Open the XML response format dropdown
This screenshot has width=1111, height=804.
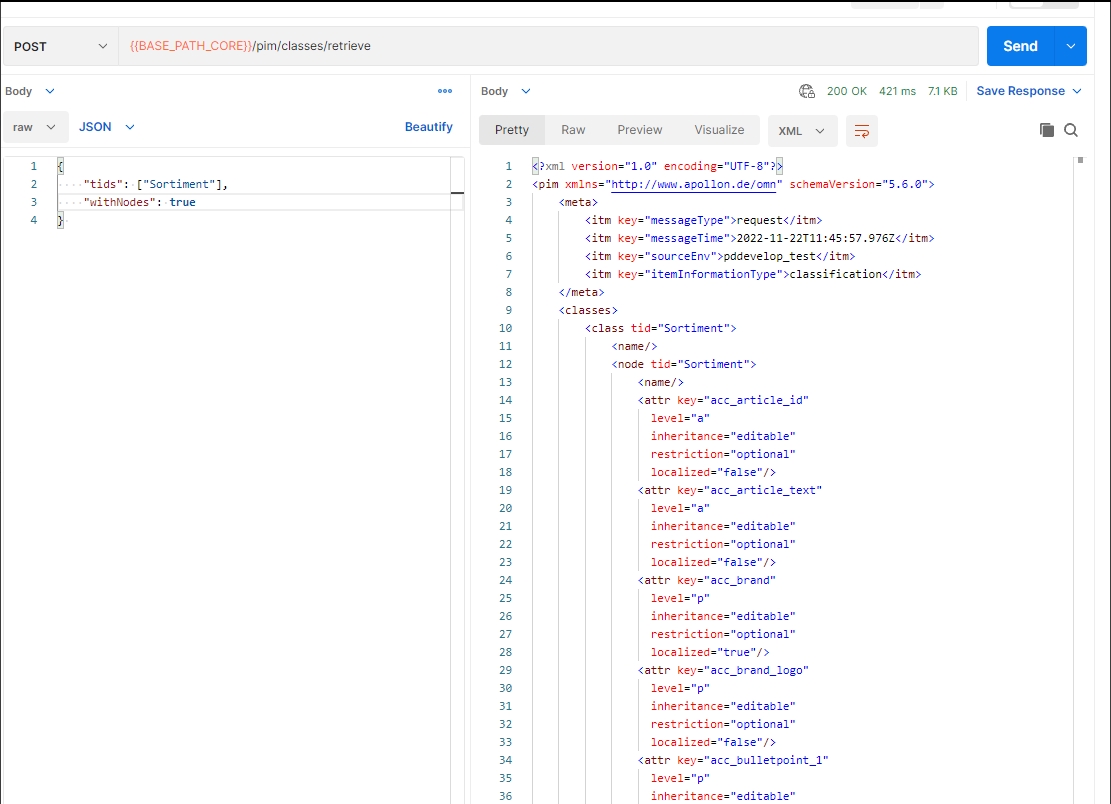[x=802, y=130]
